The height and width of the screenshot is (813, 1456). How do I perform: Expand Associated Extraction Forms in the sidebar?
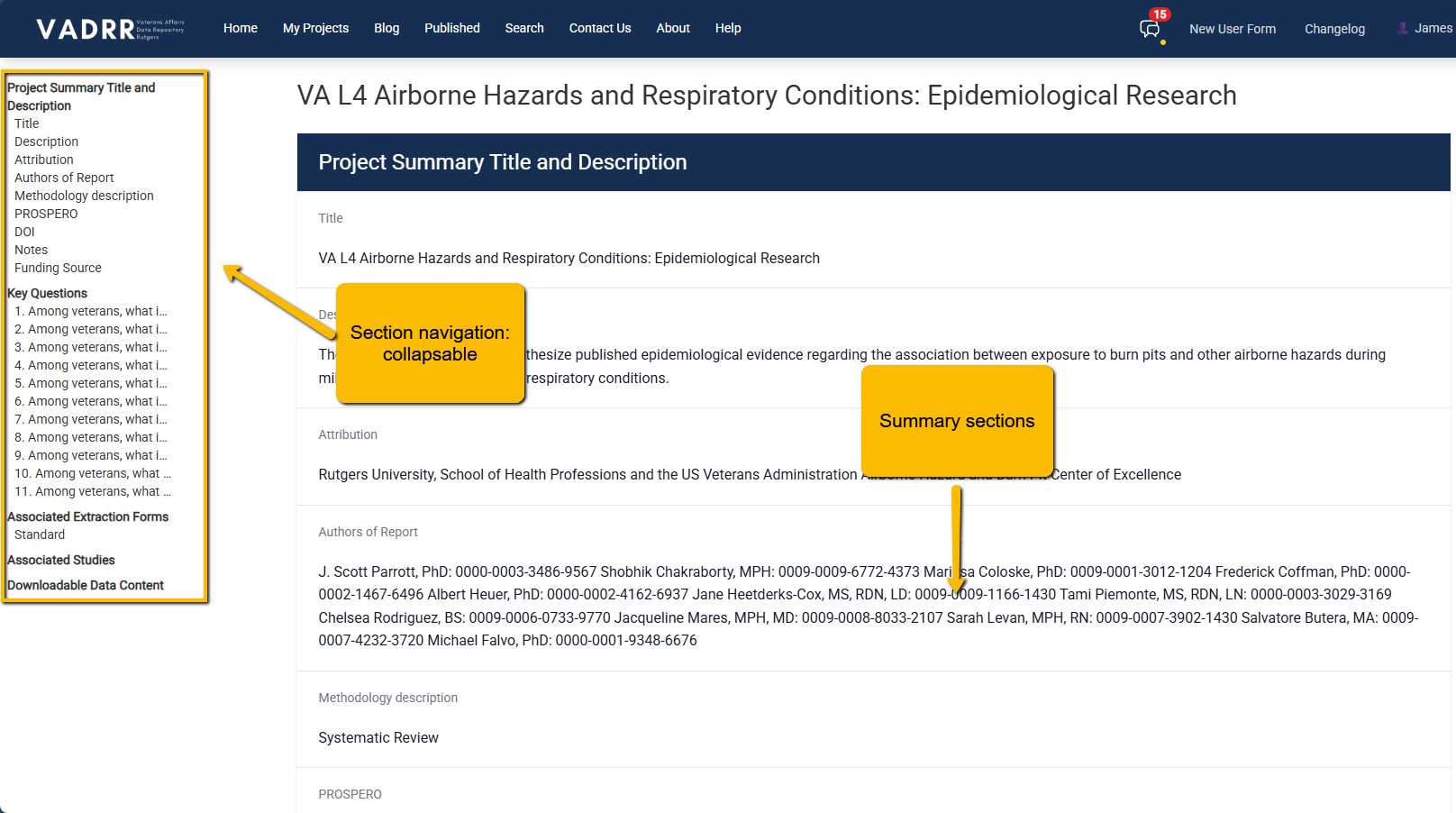pos(87,516)
